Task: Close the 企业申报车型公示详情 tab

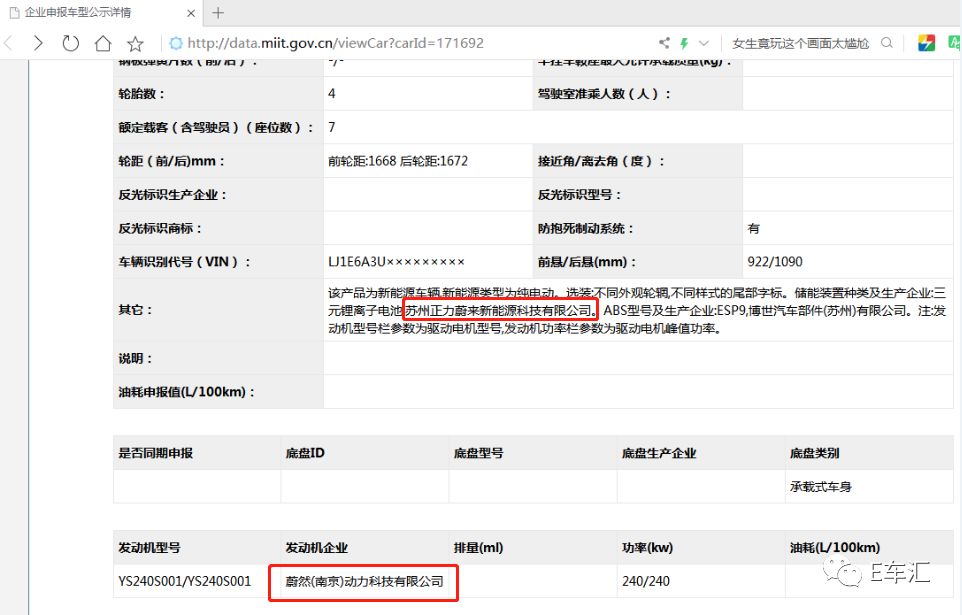Action: 191,13
